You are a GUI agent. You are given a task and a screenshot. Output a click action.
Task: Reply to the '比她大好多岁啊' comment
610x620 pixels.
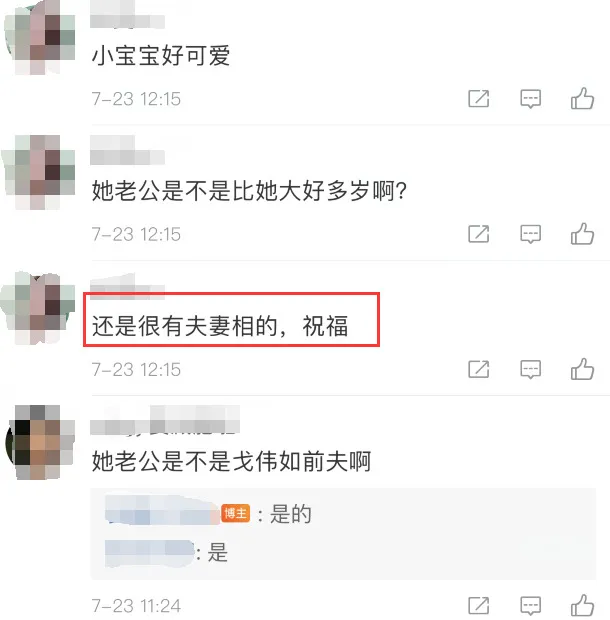coord(530,234)
